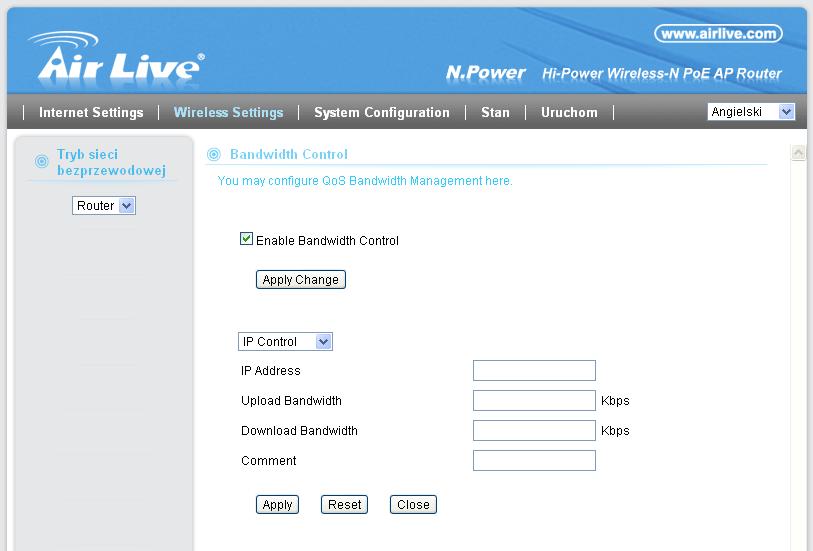Viewport: 813px width, 551px height.
Task: Open the Internet Settings menu
Action: 91,112
